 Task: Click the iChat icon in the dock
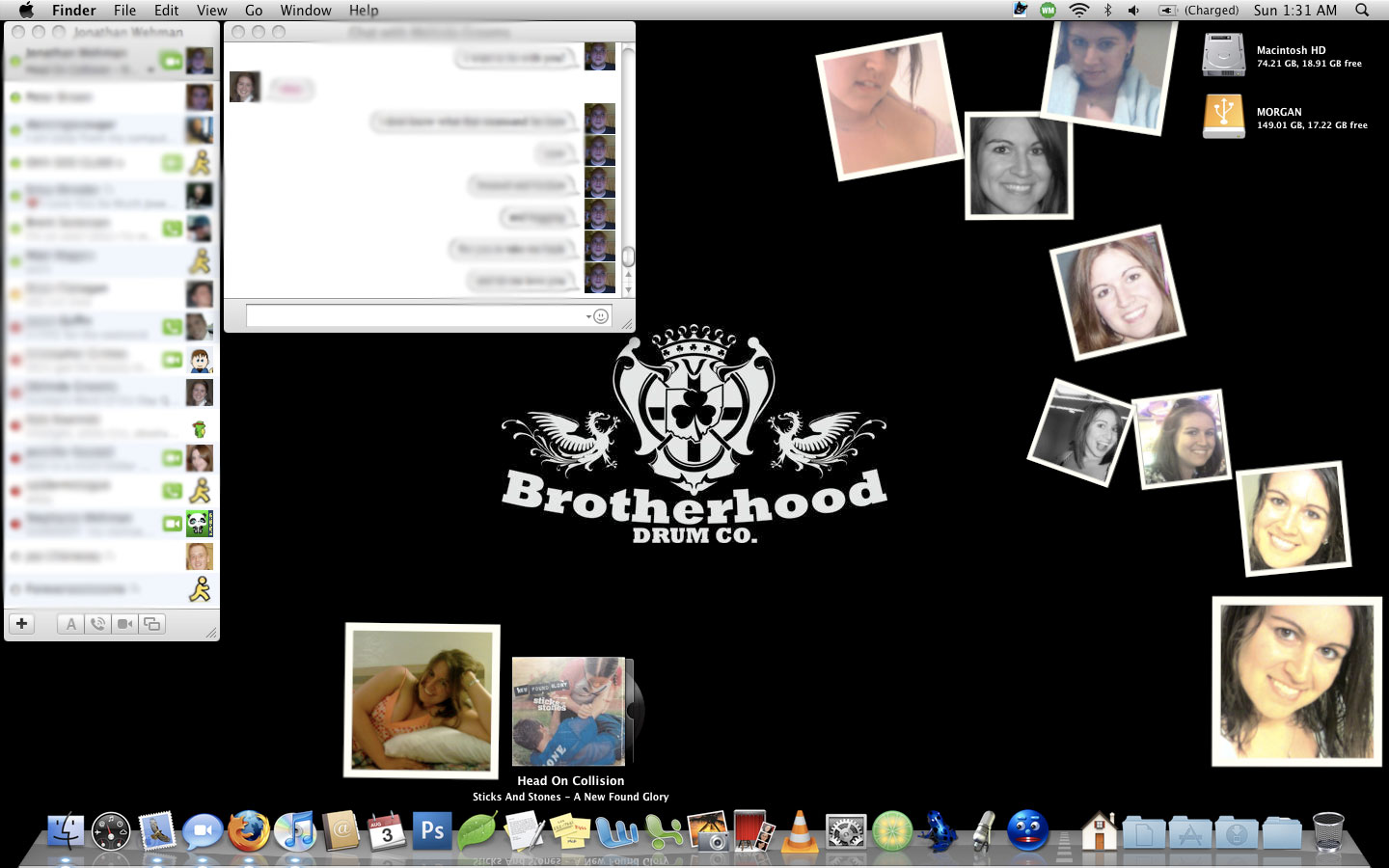click(203, 831)
